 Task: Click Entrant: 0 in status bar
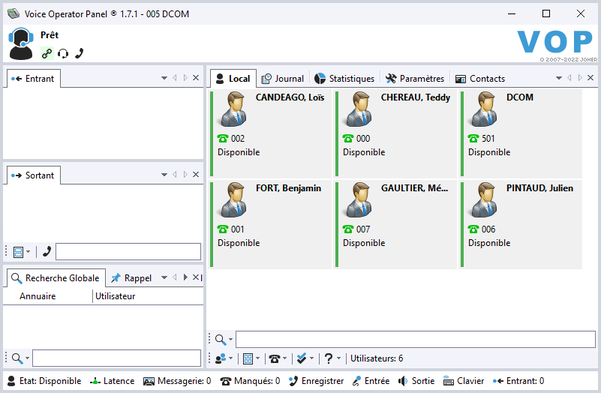pyautogui.click(x=518, y=381)
